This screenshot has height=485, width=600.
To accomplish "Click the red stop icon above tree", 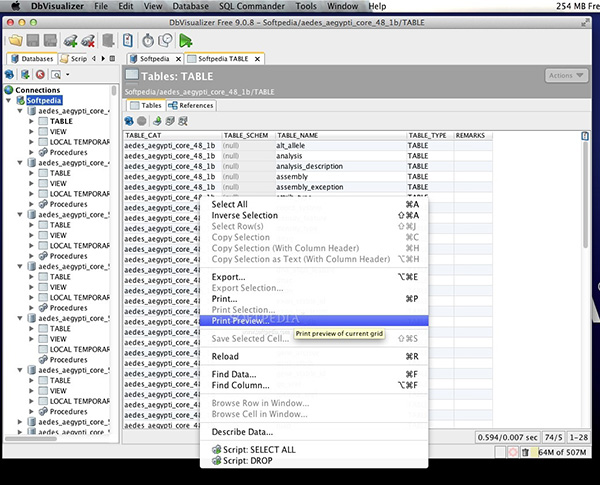I will coord(40,74).
